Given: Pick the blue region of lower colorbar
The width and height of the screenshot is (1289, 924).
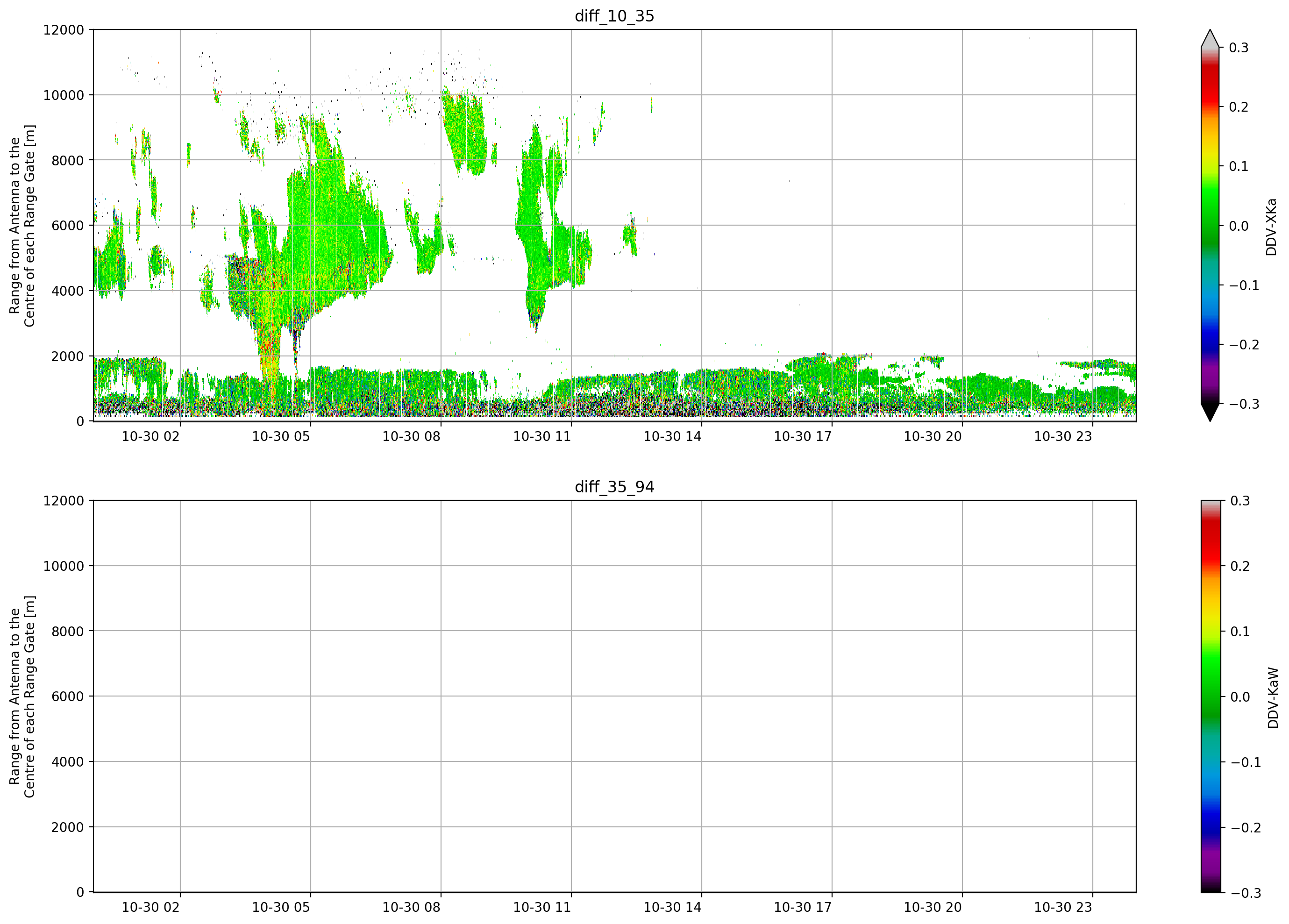Looking at the screenshot, I should [1210, 817].
